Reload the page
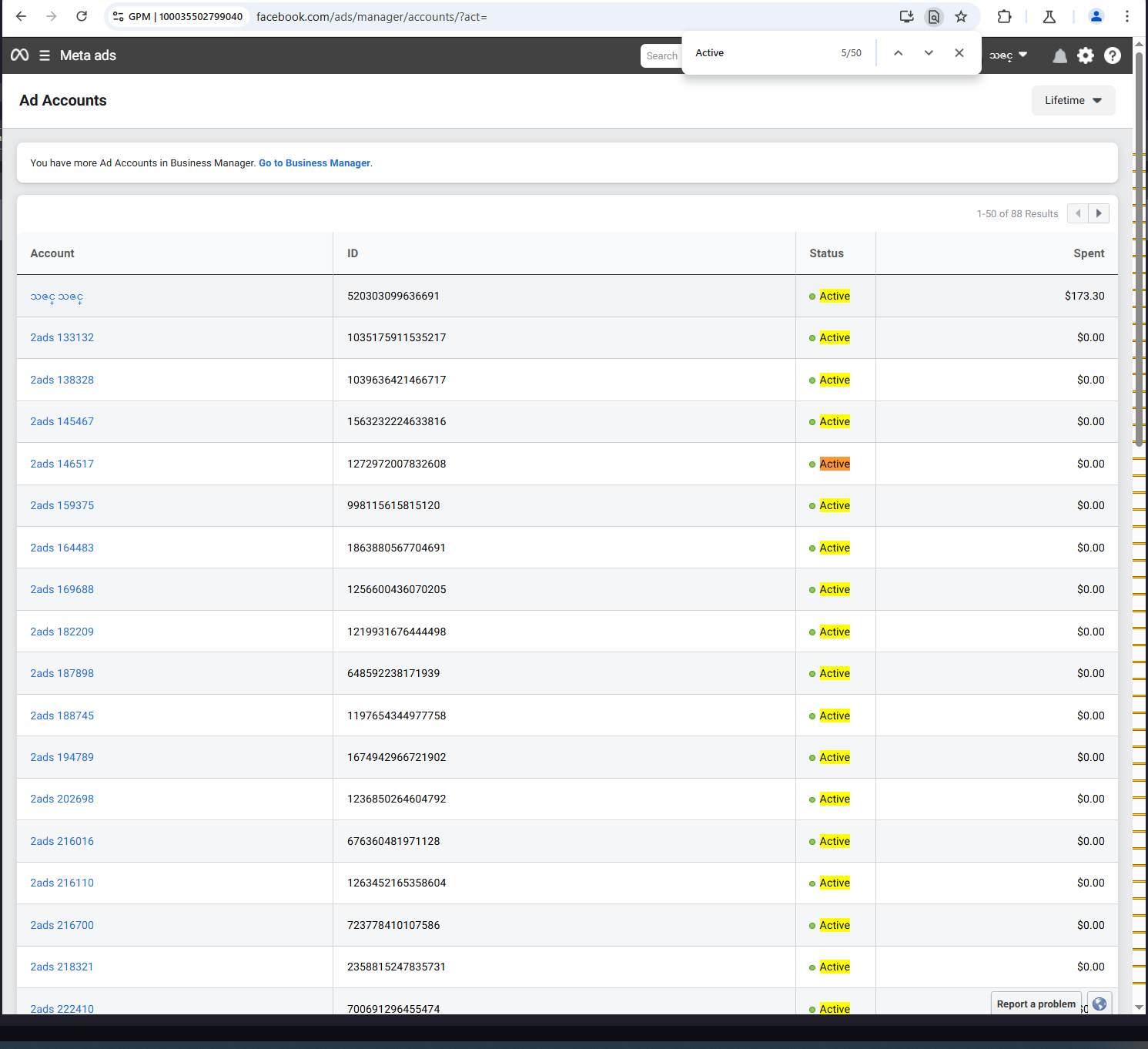The image size is (1148, 1049). 82,17
